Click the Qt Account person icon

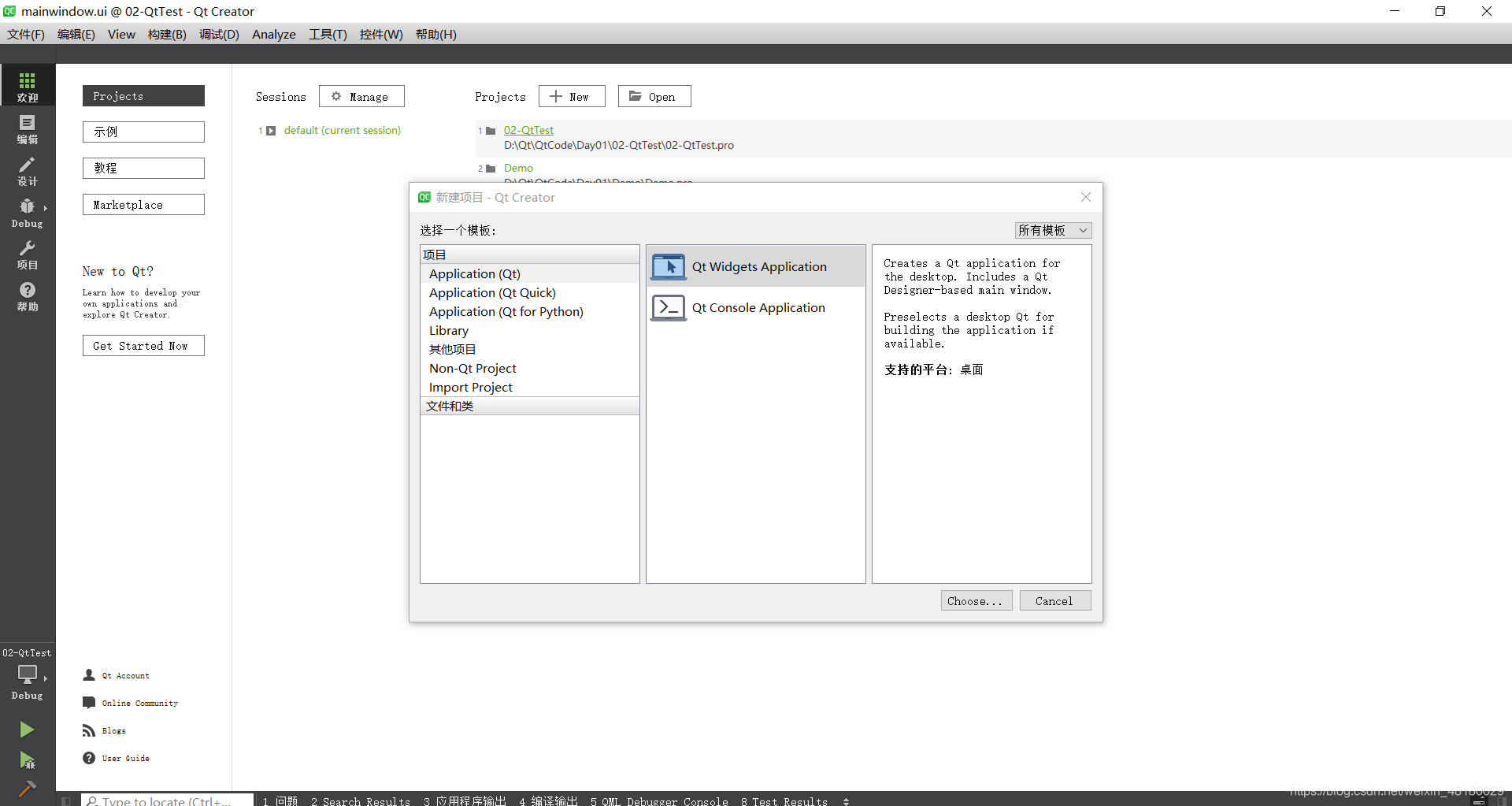[89, 675]
